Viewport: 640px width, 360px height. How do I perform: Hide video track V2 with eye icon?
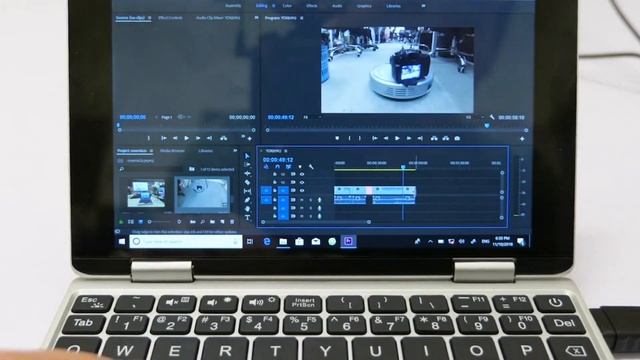point(302,182)
